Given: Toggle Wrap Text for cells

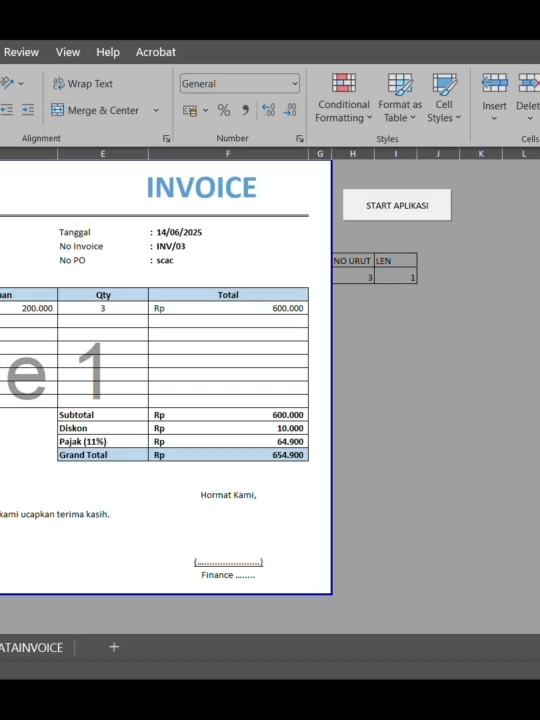Looking at the screenshot, I should [83, 84].
